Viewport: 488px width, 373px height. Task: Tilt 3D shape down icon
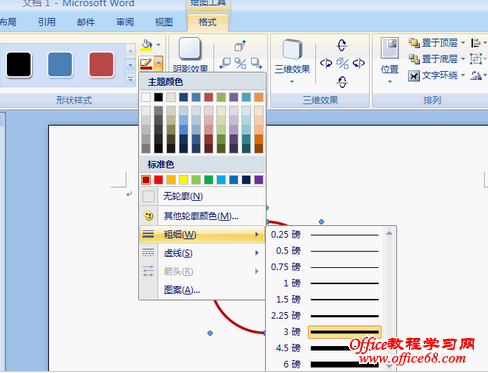coord(342,82)
